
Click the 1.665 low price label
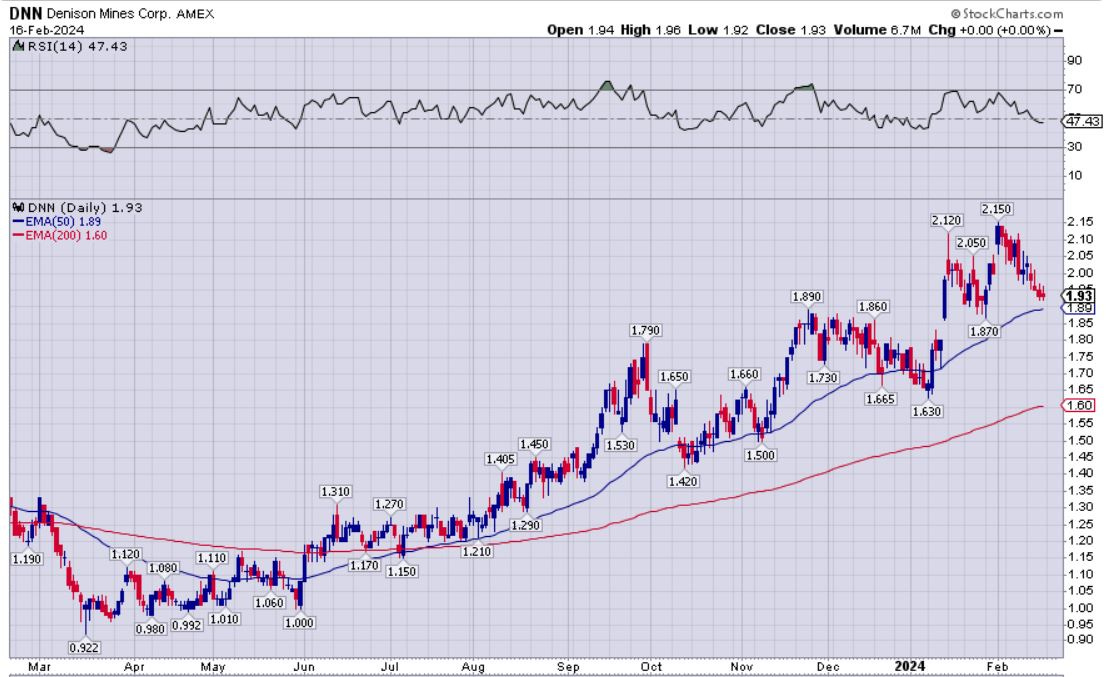(x=881, y=399)
